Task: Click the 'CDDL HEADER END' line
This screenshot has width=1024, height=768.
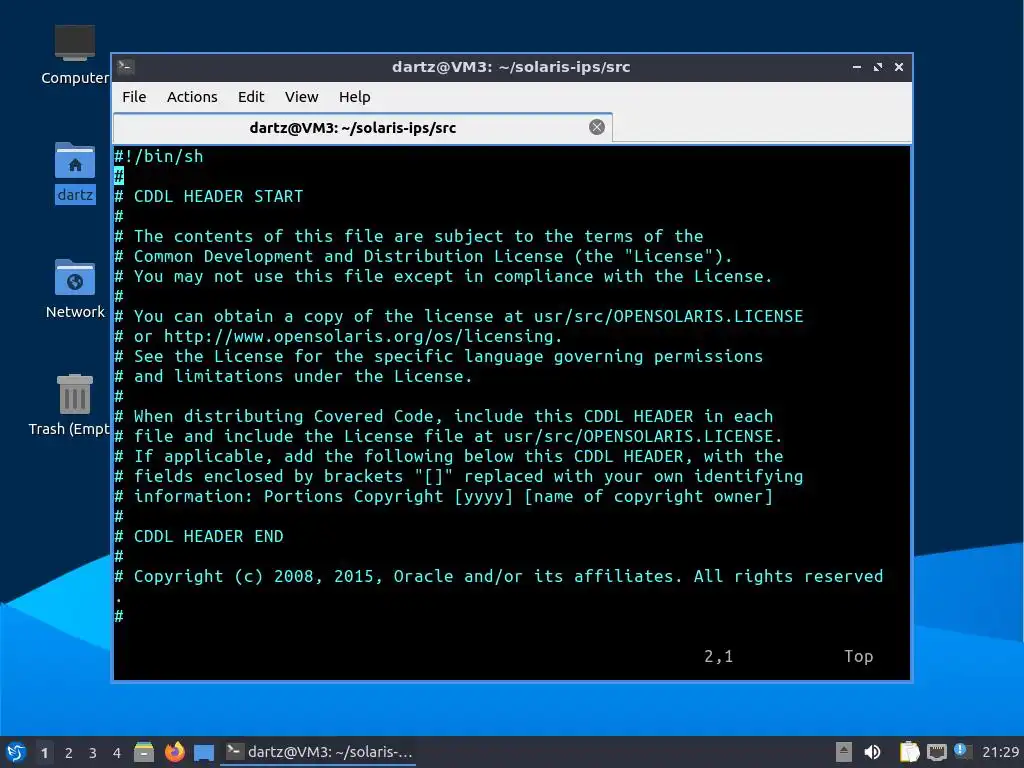Action: (x=199, y=536)
